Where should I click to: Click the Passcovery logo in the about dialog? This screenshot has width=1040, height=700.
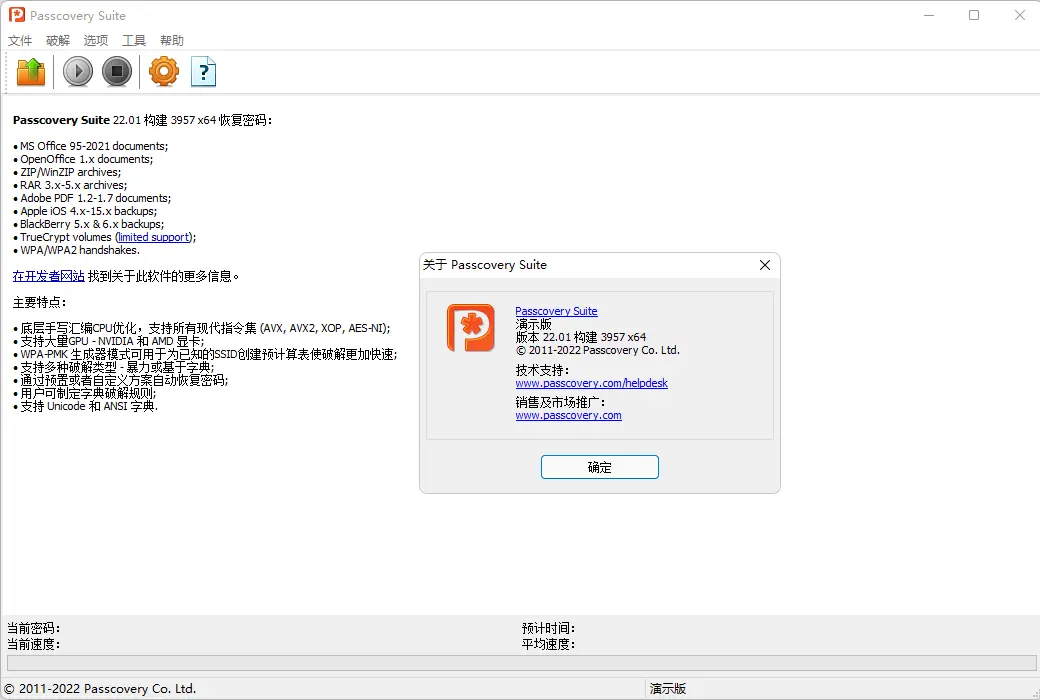470,328
